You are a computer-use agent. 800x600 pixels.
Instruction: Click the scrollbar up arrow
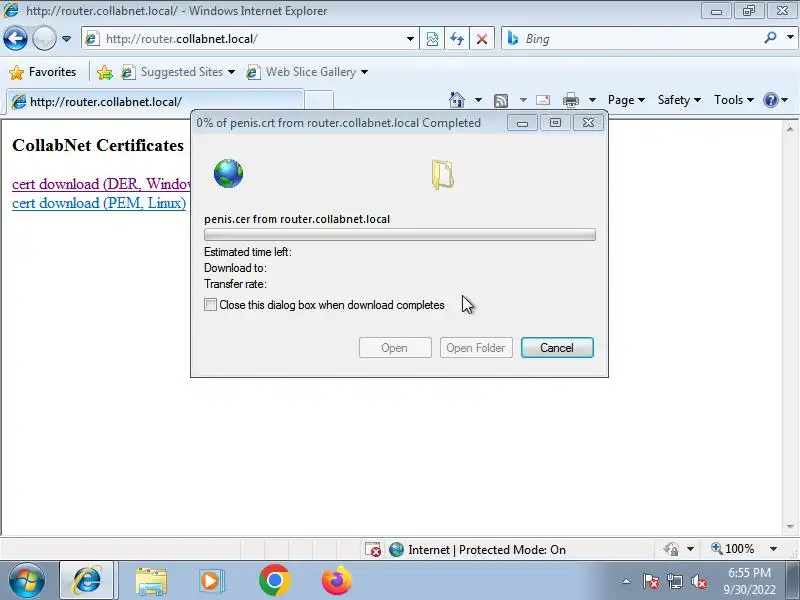(790, 129)
